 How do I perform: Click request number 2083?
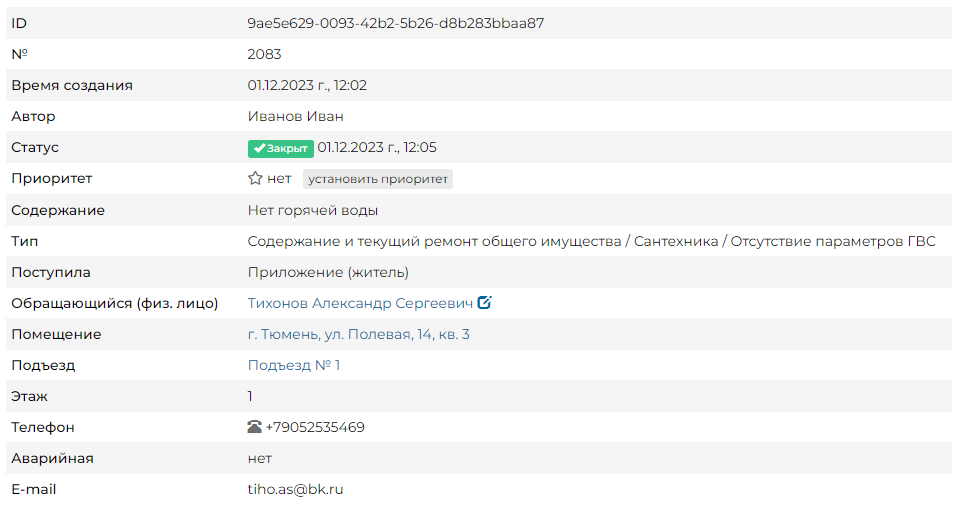pos(264,54)
